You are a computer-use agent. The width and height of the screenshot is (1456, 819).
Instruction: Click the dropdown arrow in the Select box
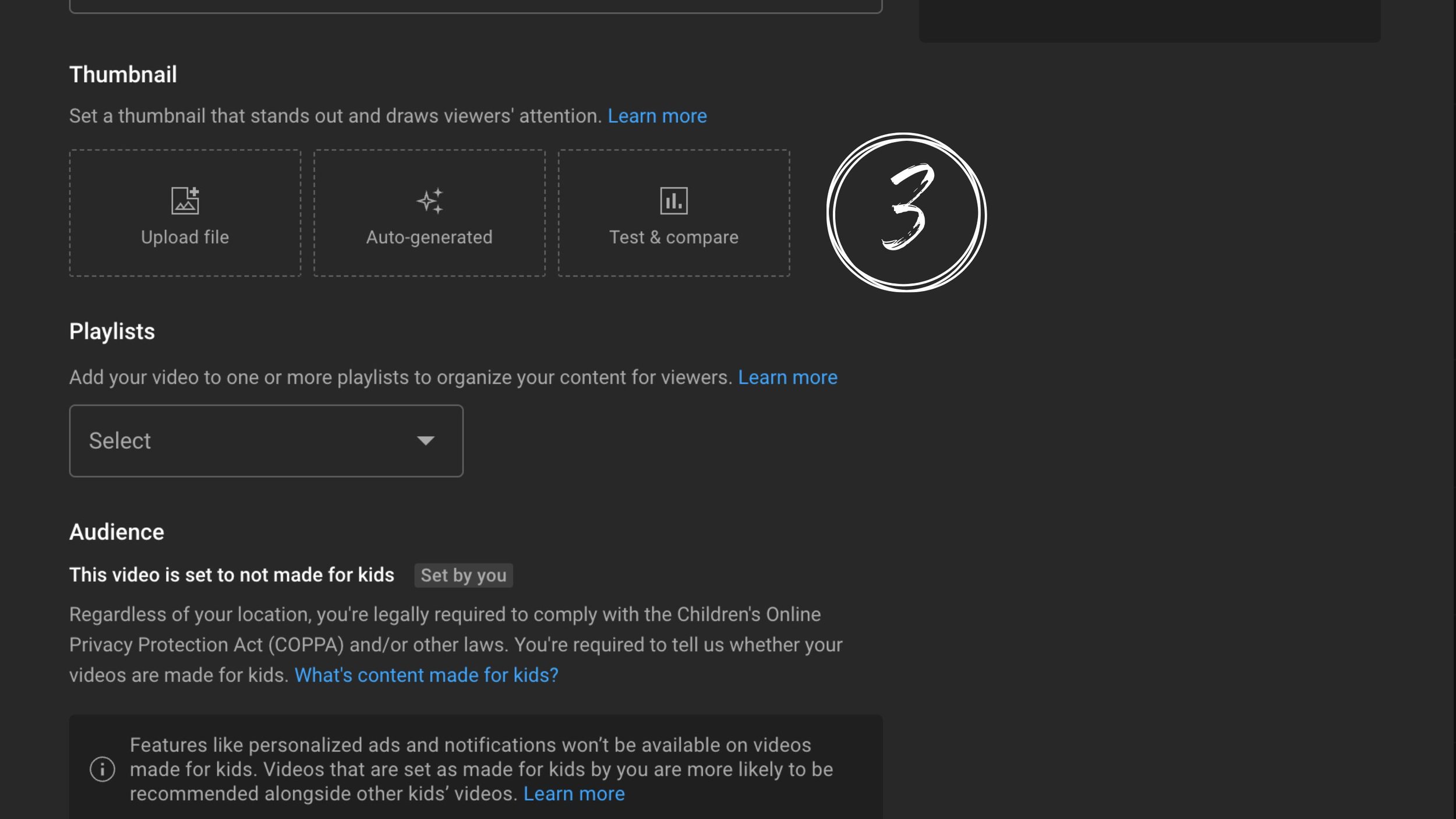[426, 441]
